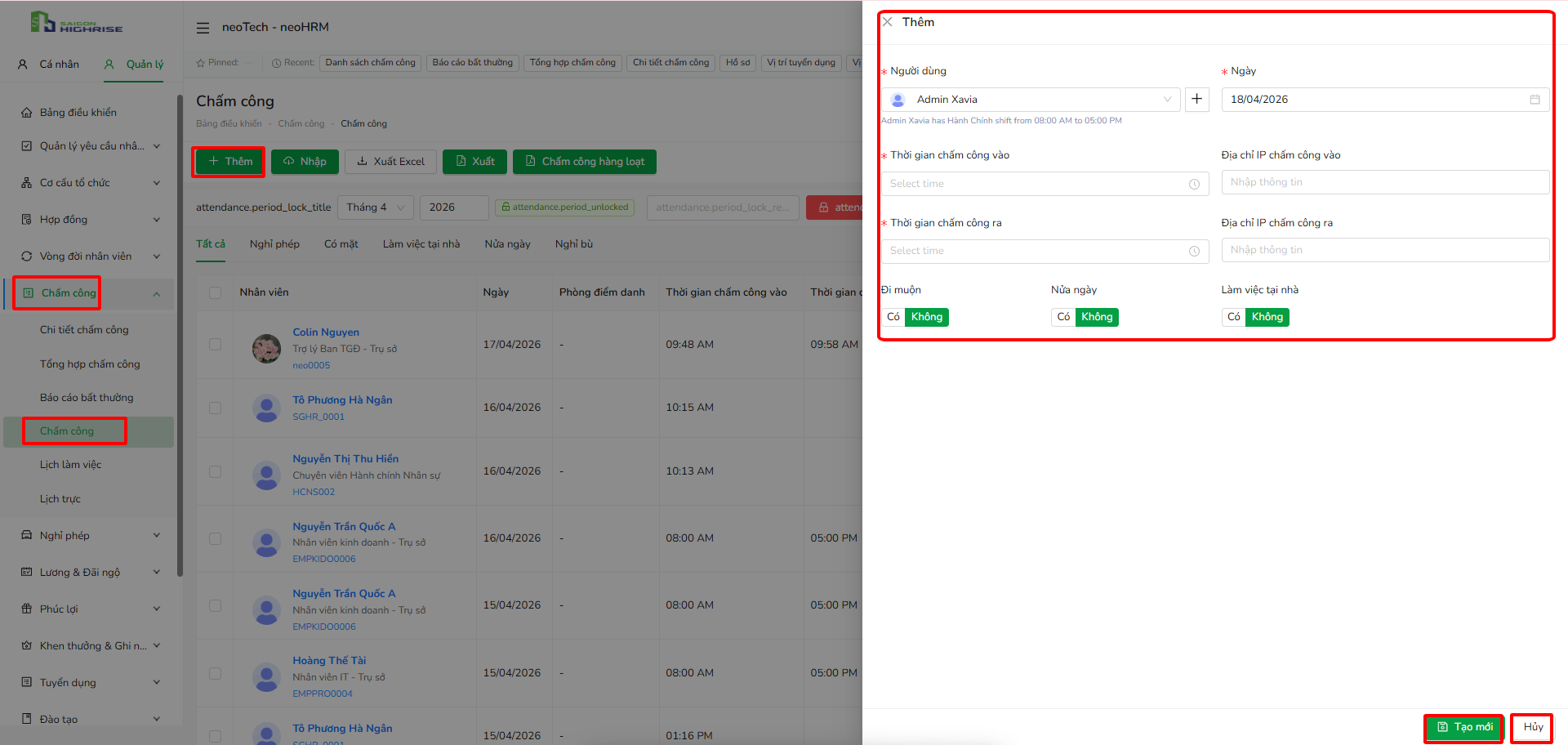Viewport: 1568px width, 745px height.
Task: Expand the Lương & Đãi ngộ menu
Action: click(157, 573)
